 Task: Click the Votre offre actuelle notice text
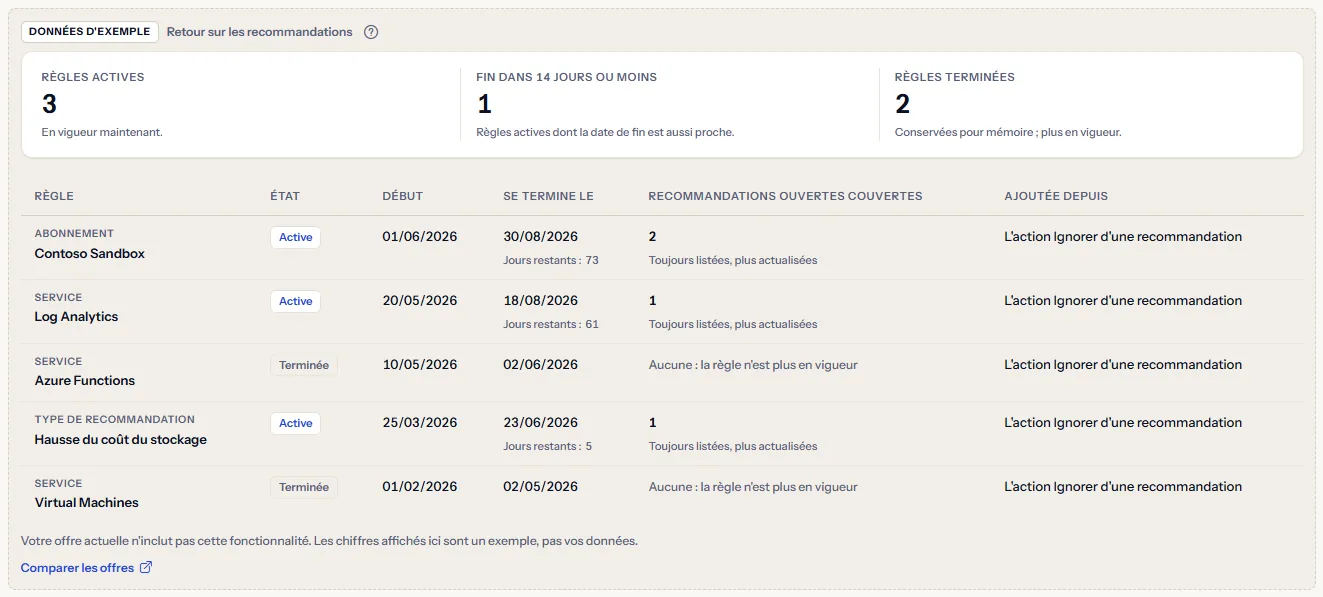pos(329,541)
